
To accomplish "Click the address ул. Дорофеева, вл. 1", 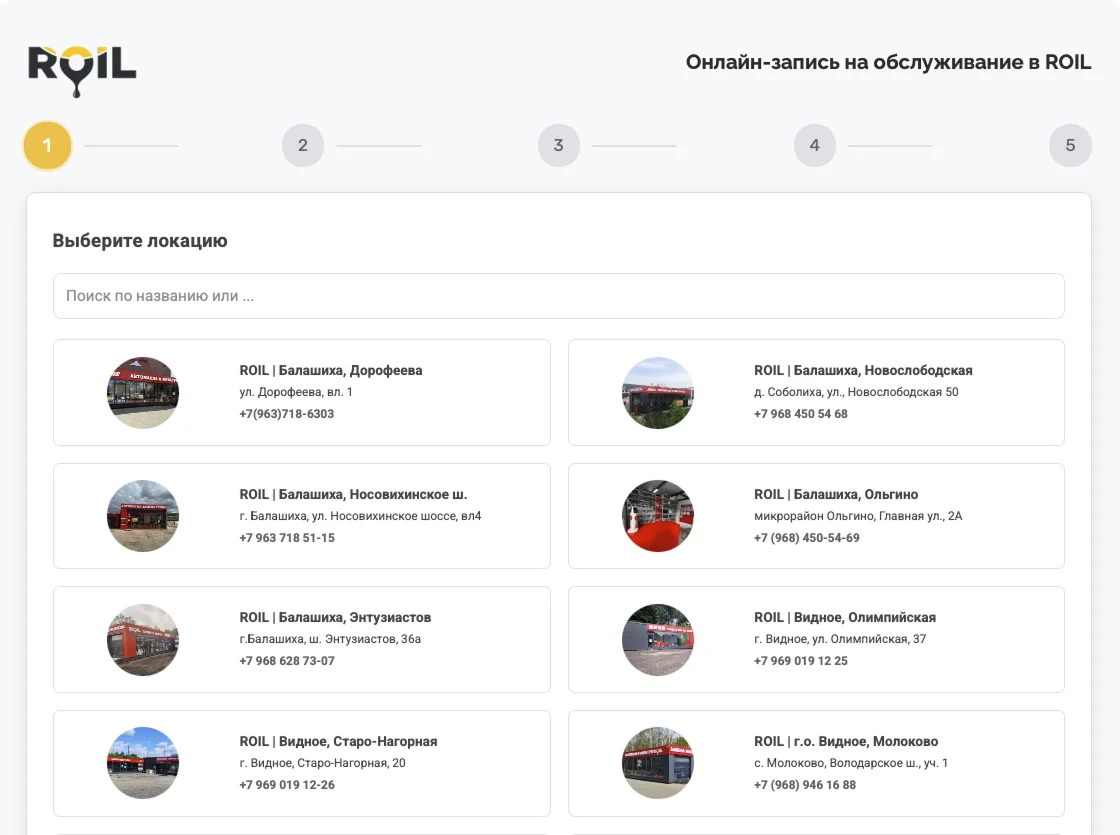I will 296,392.
